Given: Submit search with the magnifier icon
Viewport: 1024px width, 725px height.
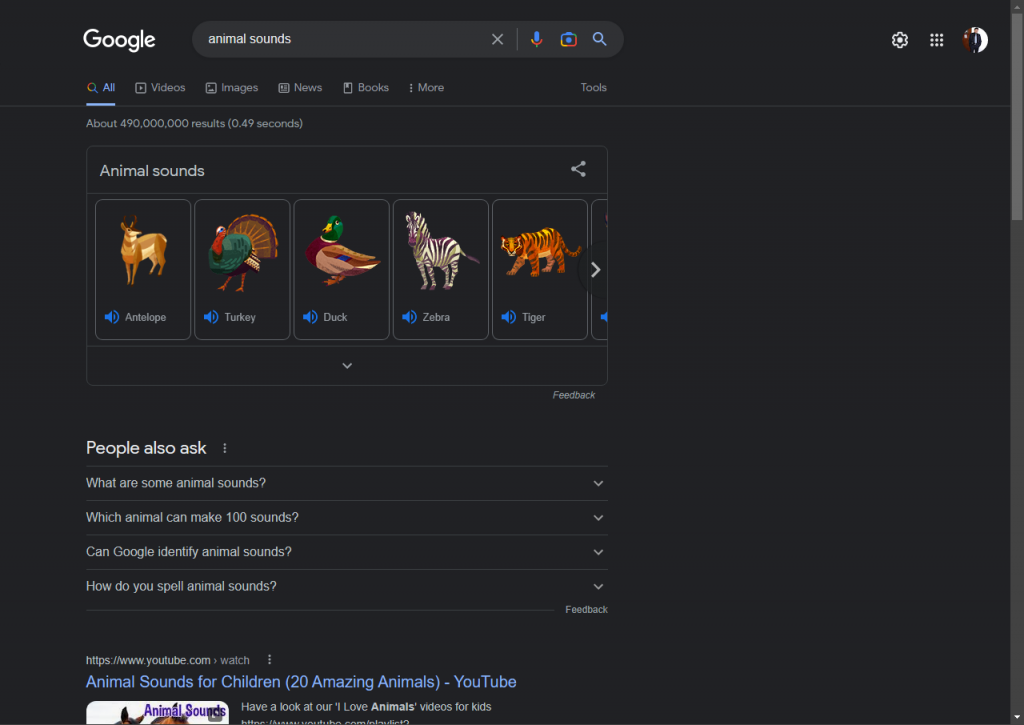Looking at the screenshot, I should pos(600,39).
